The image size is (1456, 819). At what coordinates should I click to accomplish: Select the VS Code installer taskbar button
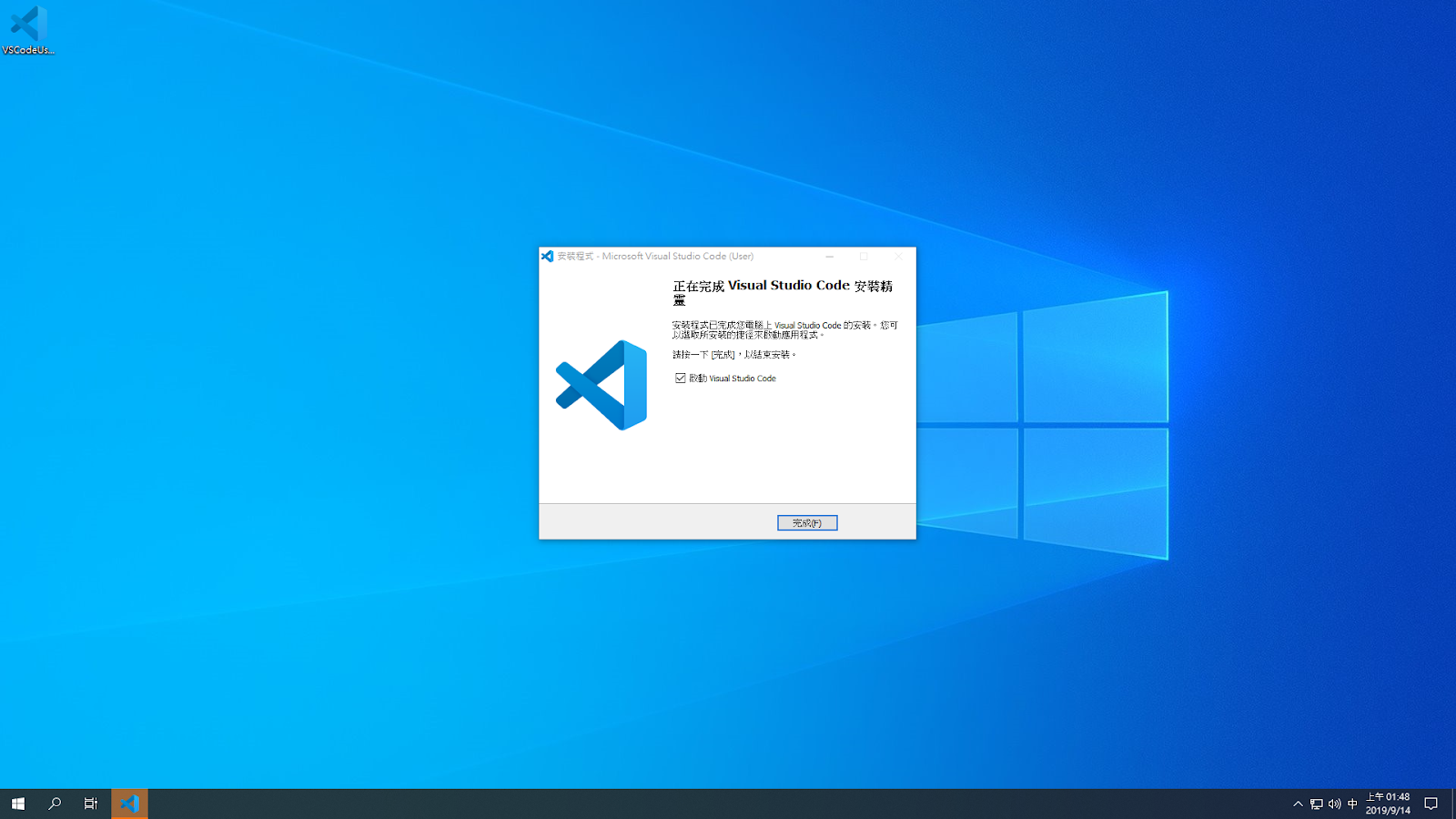(x=129, y=804)
